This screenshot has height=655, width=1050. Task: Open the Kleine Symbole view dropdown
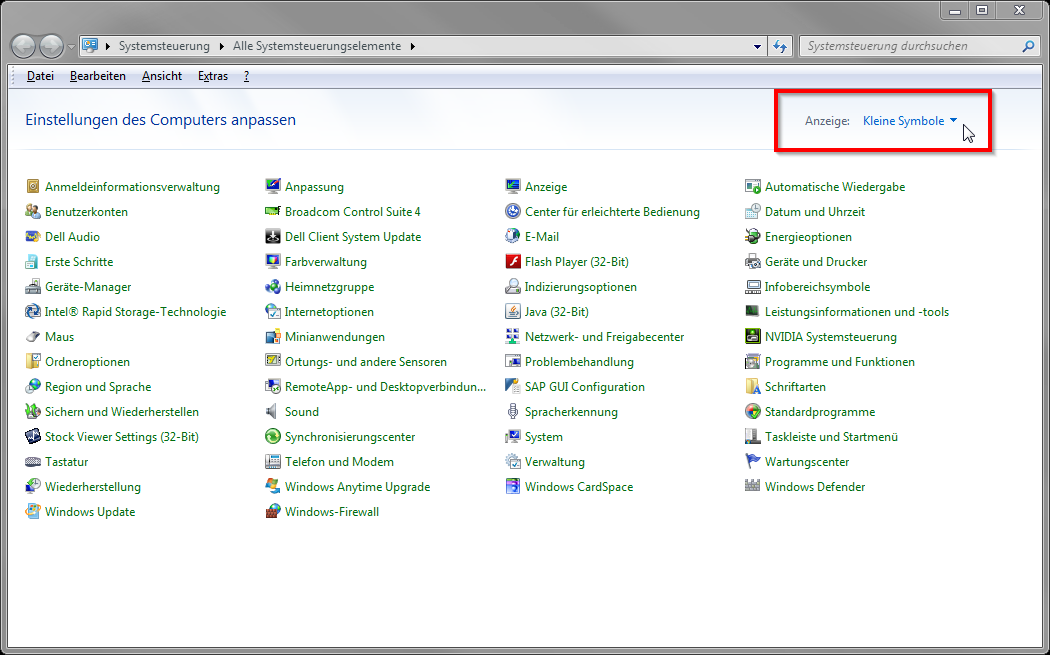[909, 121]
